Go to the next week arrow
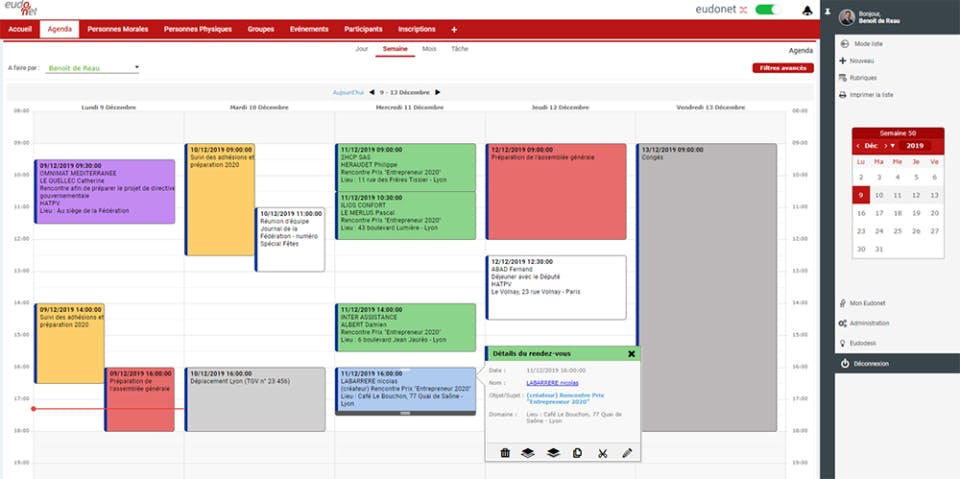Viewport: 960px width, 479px height. [438, 92]
